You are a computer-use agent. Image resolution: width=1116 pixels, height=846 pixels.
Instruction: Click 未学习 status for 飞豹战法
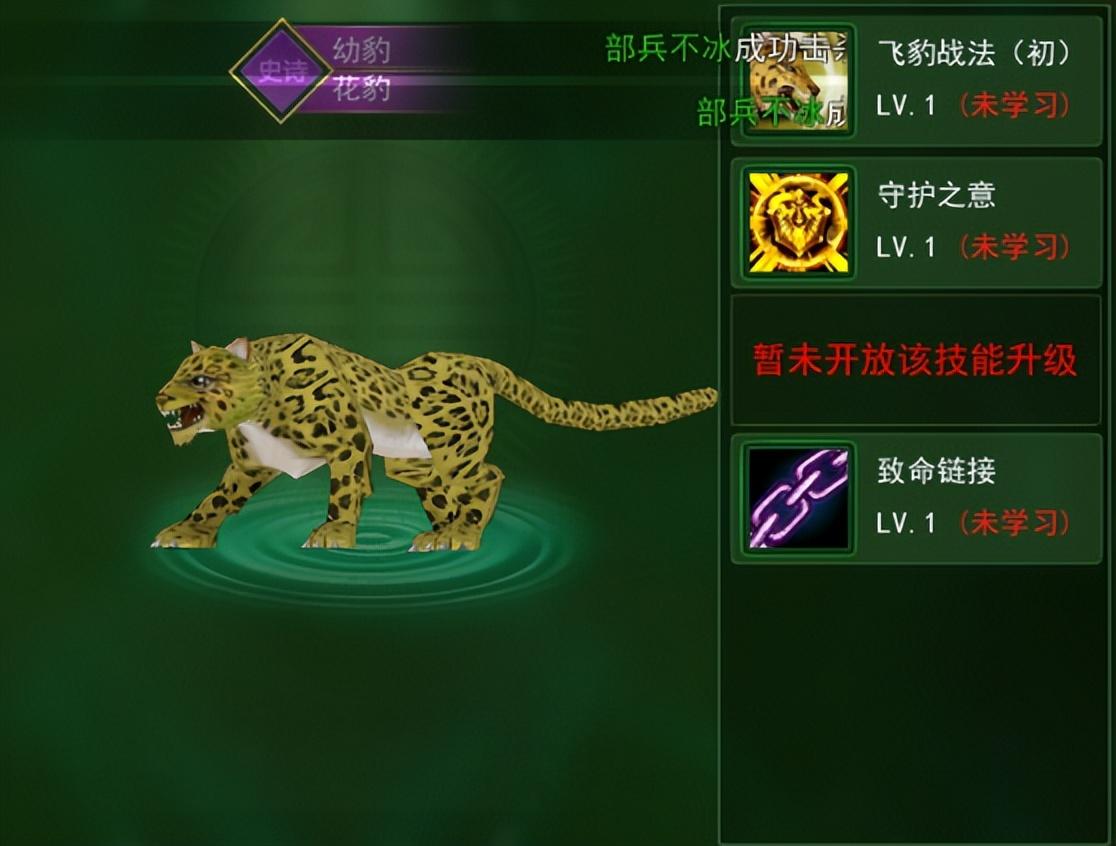(x=1014, y=106)
